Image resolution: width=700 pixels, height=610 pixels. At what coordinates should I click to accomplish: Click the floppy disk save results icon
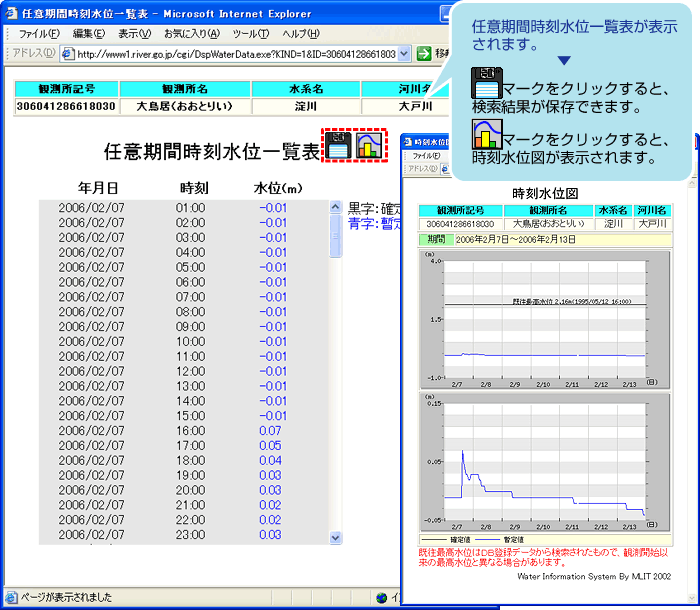339,146
